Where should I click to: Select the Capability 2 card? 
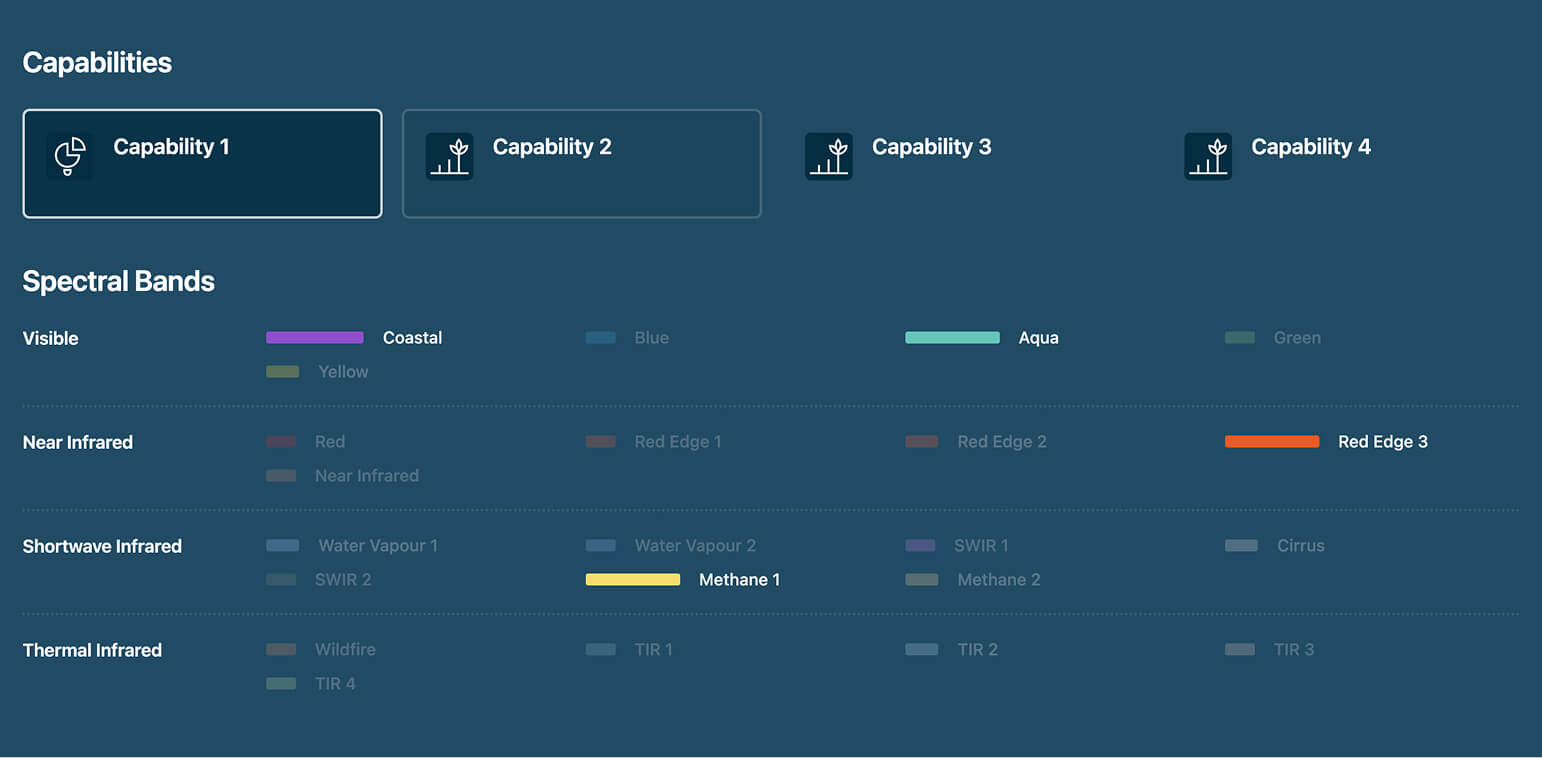[x=581, y=163]
